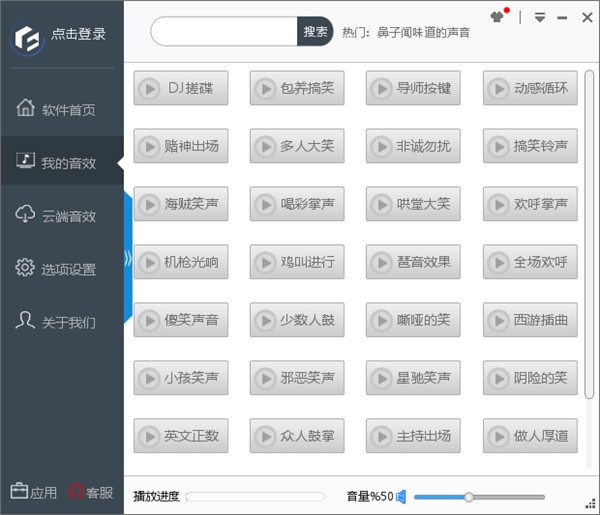Play the 星驰笑声 sound effect

pos(413,378)
